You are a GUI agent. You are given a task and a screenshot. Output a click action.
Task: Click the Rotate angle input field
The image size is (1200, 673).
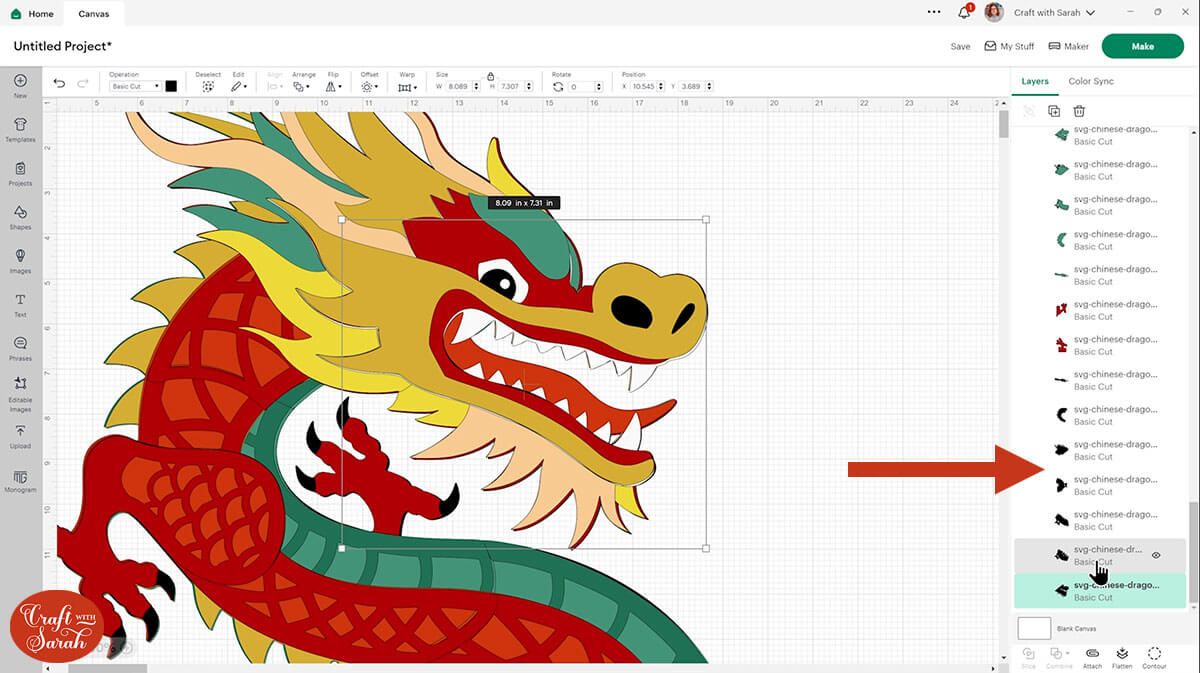(581, 87)
